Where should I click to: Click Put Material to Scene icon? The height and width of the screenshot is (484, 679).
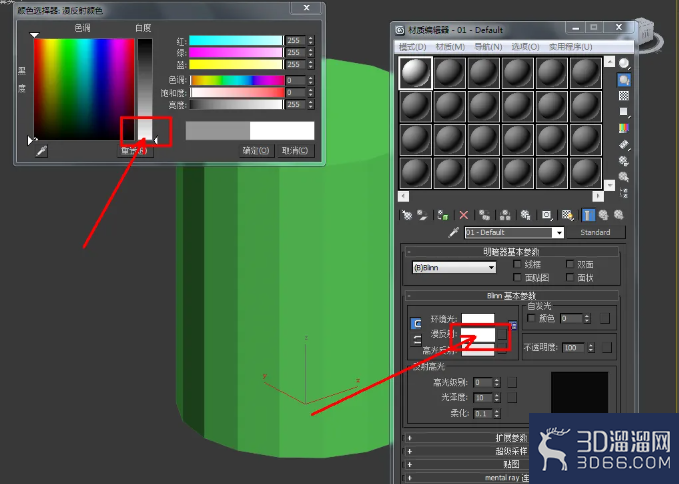pos(422,215)
